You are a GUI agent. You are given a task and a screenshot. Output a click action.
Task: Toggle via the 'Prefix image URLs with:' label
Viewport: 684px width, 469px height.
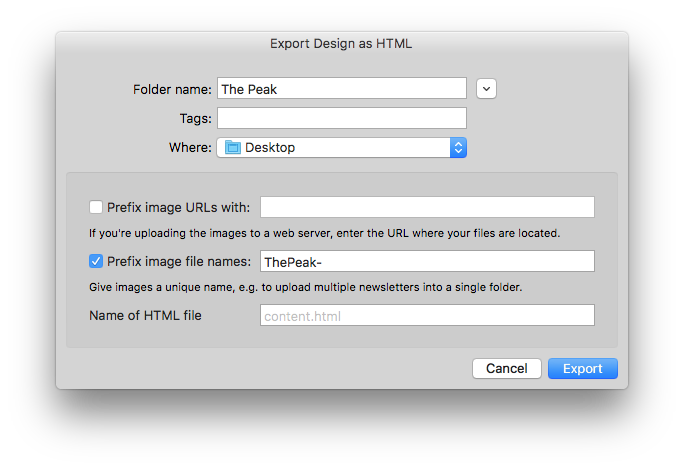[178, 207]
